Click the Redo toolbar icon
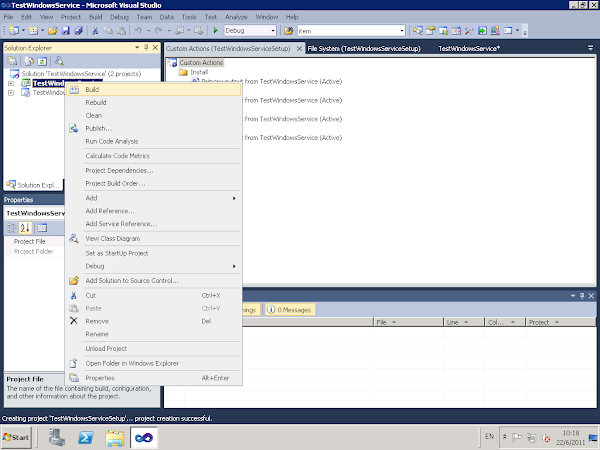600x450 pixels. (158, 31)
